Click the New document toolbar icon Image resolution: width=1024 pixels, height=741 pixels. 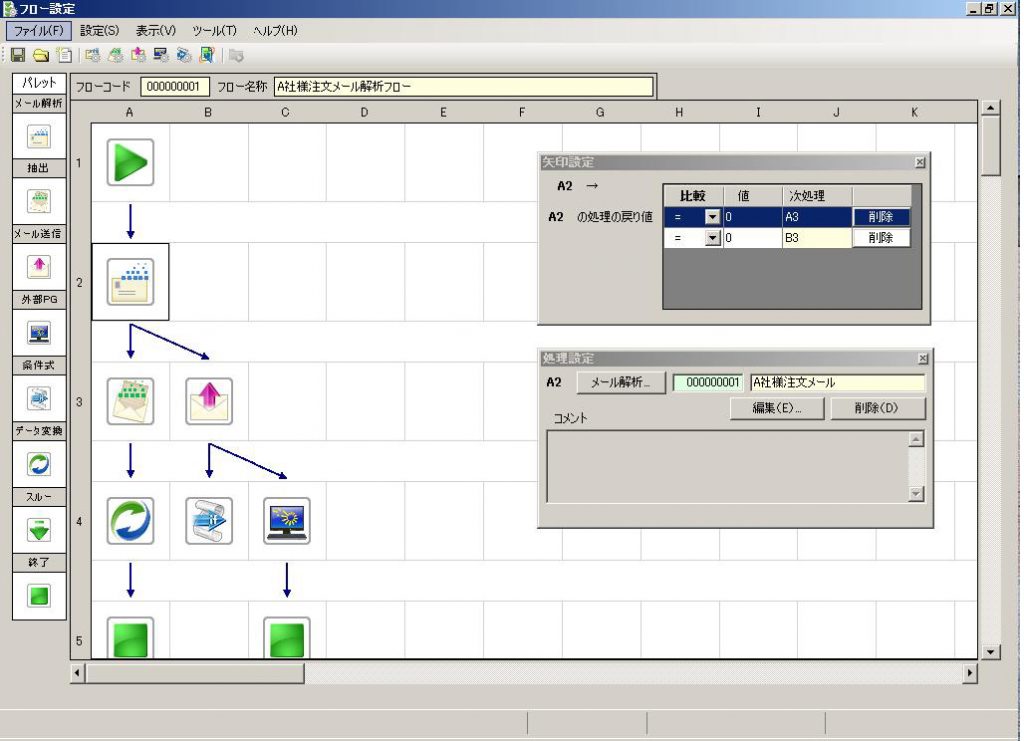64,55
